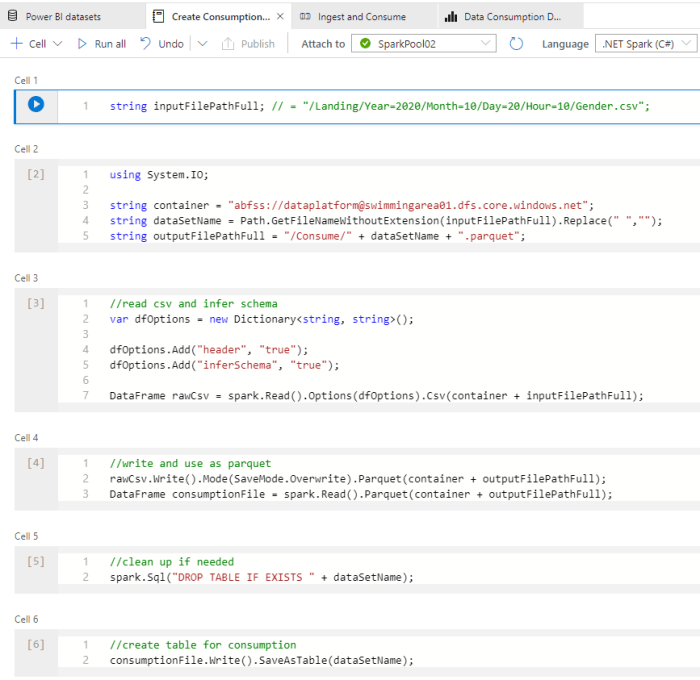
Task: Click the [5] execution count of Cell 5
Action: (36, 561)
